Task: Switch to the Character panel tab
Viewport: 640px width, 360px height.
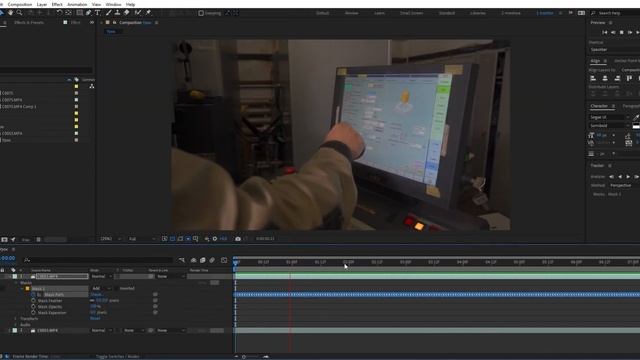Action: point(599,106)
